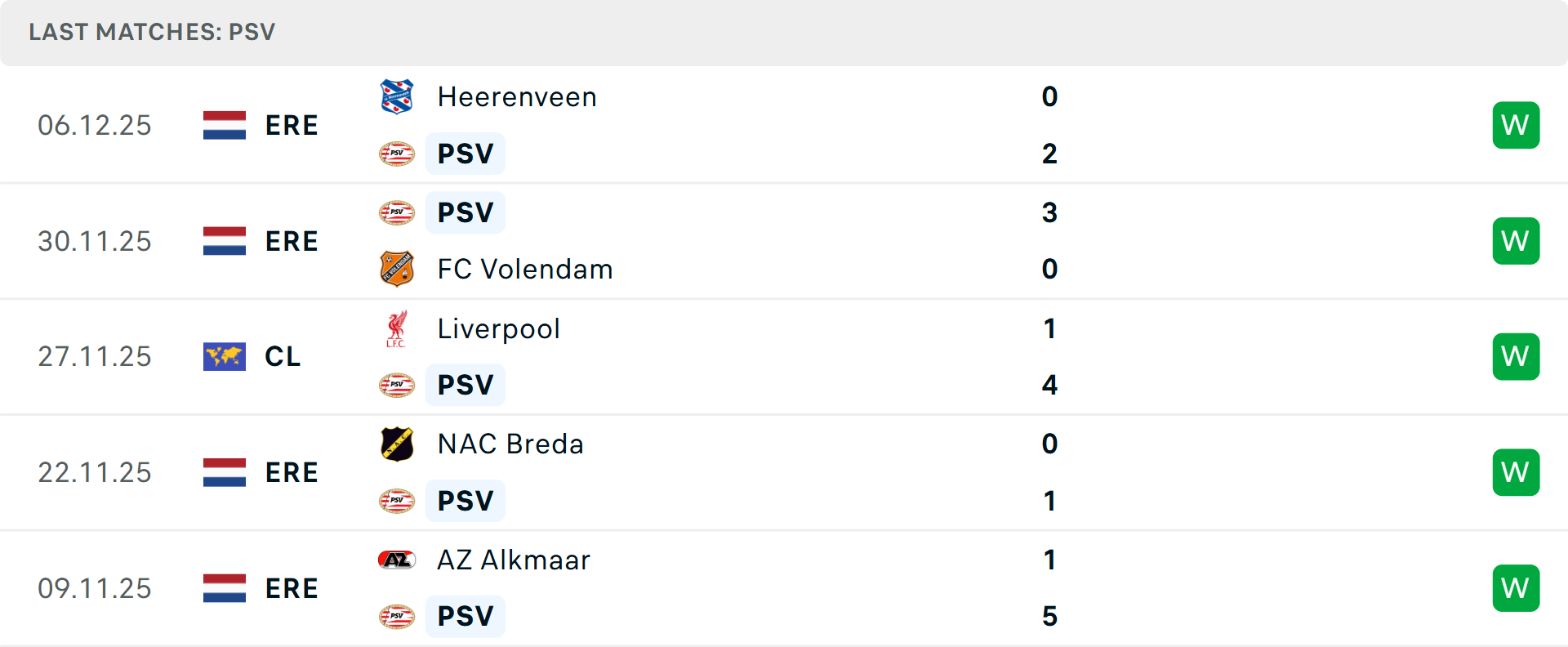
Task: Open the Liverpool team link
Action: point(498,328)
